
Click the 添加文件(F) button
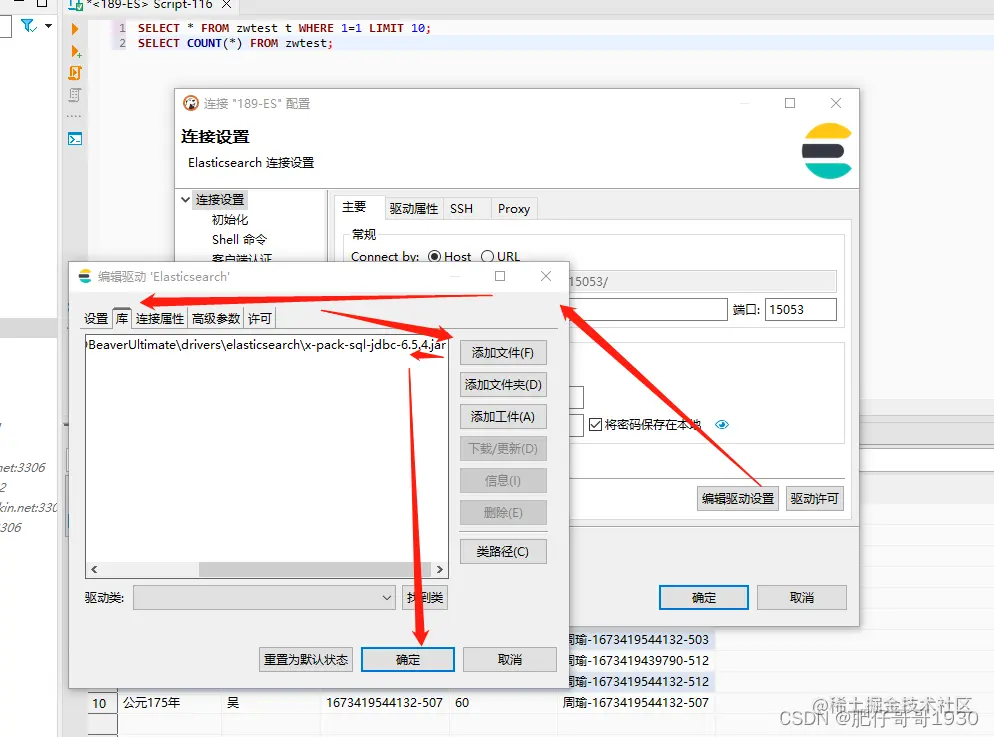[503, 353]
